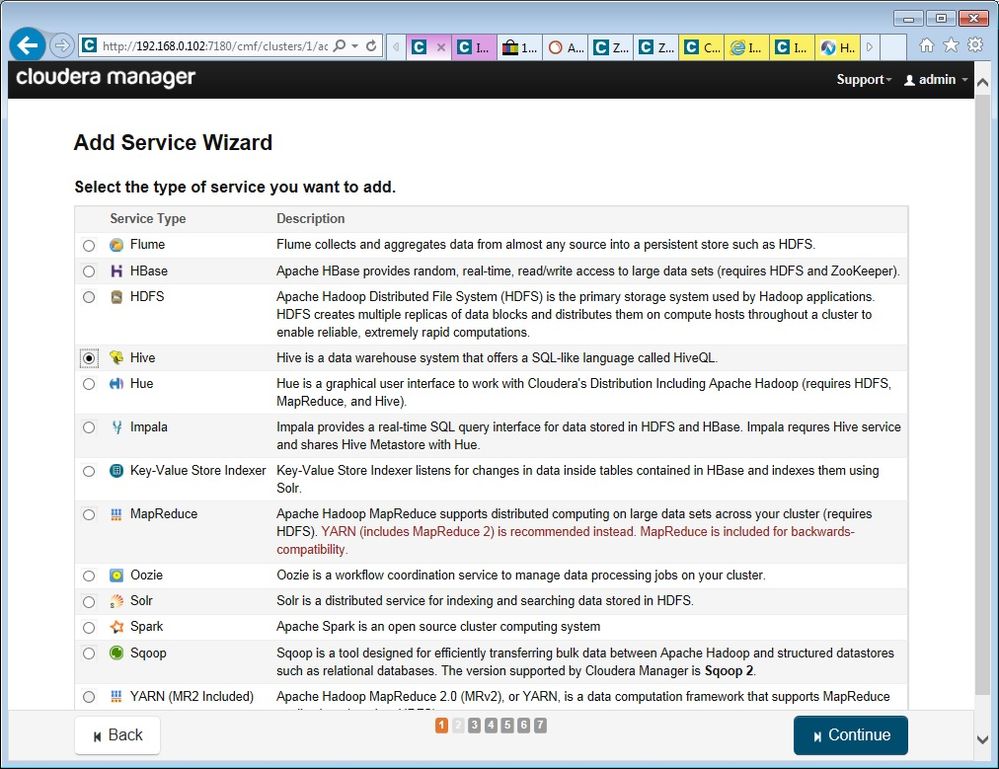This screenshot has width=999, height=769.
Task: Go to wizard step 7
Action: 540,725
